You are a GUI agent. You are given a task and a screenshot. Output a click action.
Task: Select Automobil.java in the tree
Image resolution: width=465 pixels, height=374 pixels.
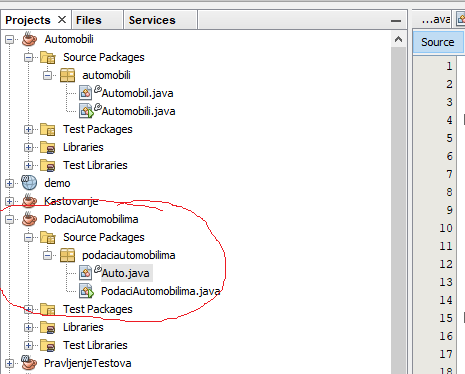137,93
